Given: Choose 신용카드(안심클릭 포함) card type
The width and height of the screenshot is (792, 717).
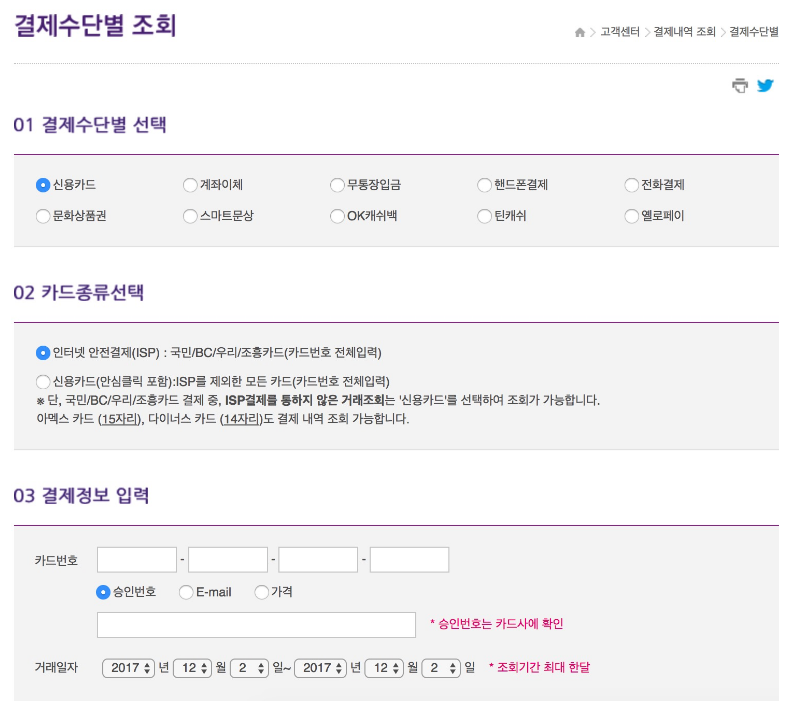Looking at the screenshot, I should [43, 382].
